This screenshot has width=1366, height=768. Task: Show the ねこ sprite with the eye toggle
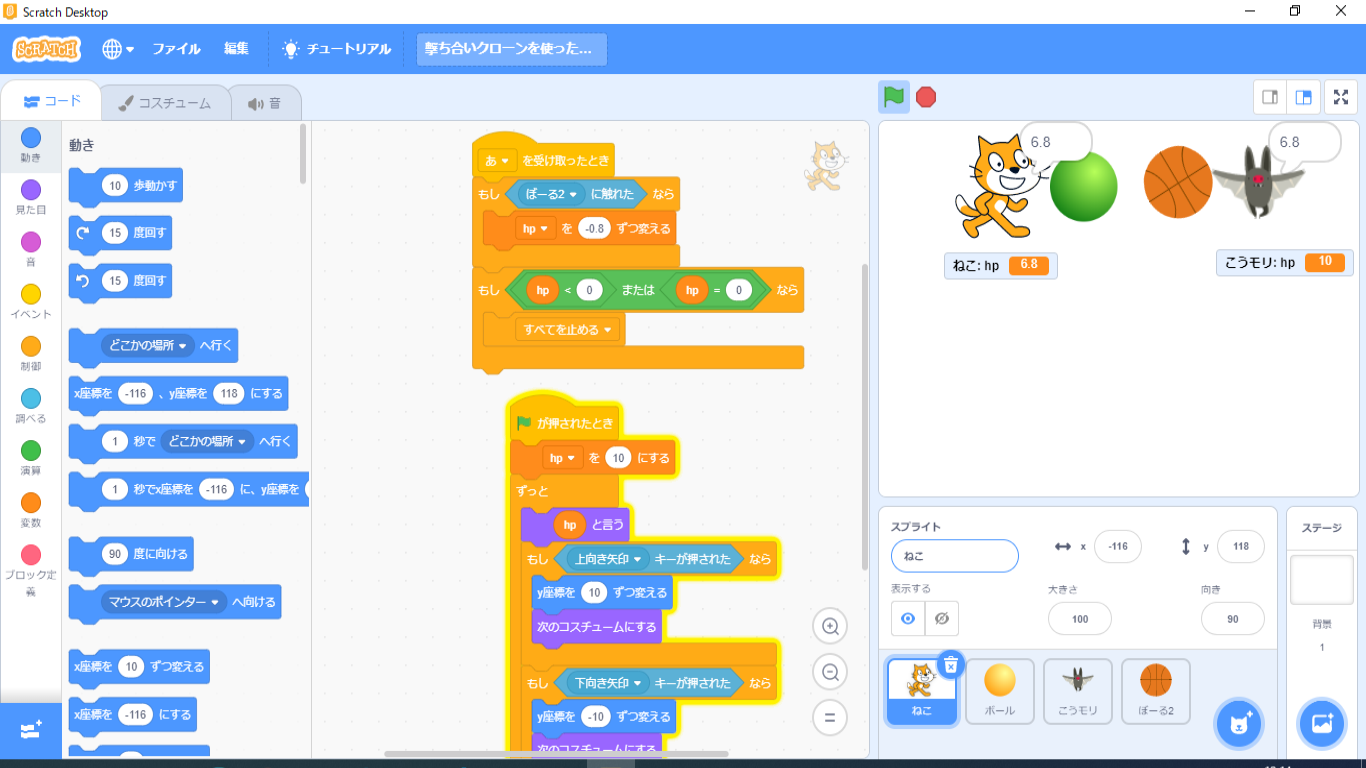[910, 618]
